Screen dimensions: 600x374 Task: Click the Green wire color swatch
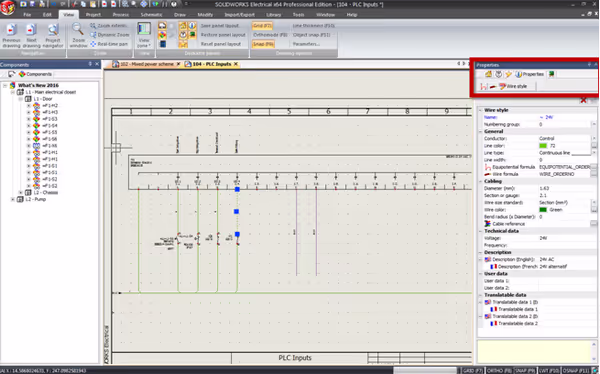pyautogui.click(x=543, y=210)
